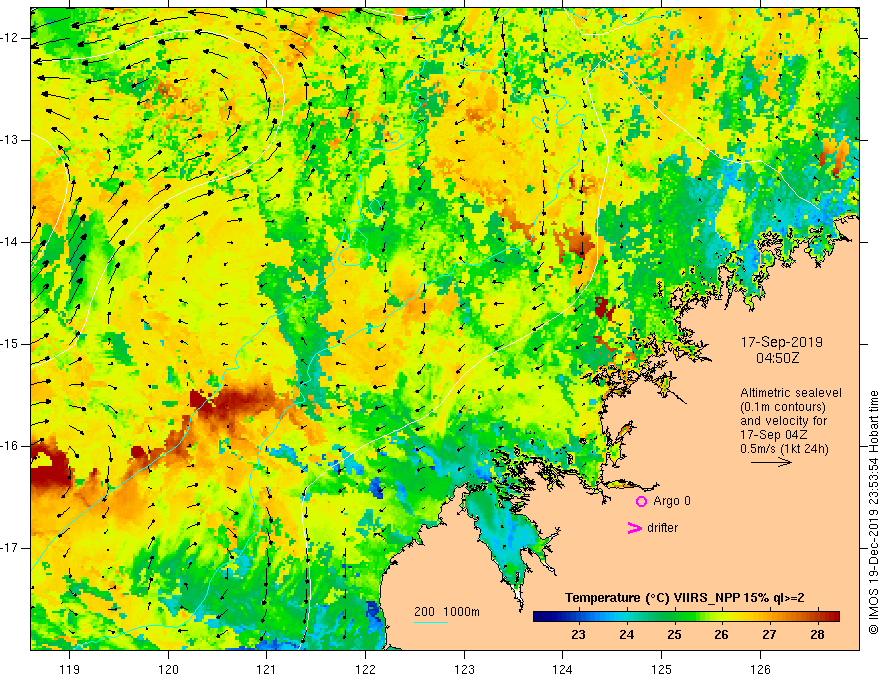Click the latitude label -17
The width and height of the screenshot is (880, 680).
[x=10, y=548]
